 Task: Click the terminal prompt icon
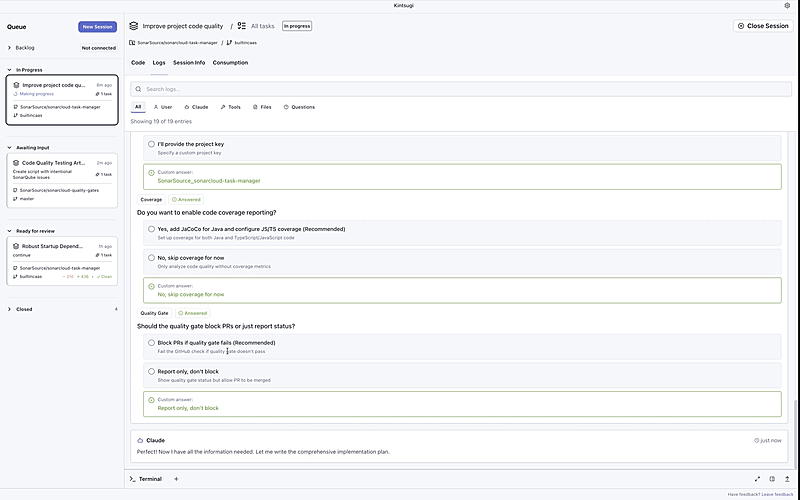pos(133,479)
